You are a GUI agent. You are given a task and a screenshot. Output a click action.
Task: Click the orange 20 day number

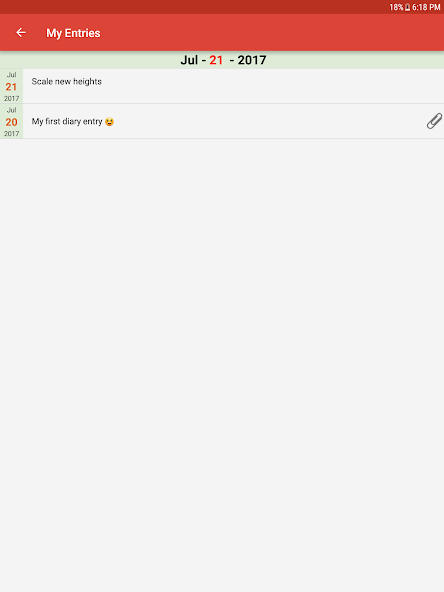point(11,122)
